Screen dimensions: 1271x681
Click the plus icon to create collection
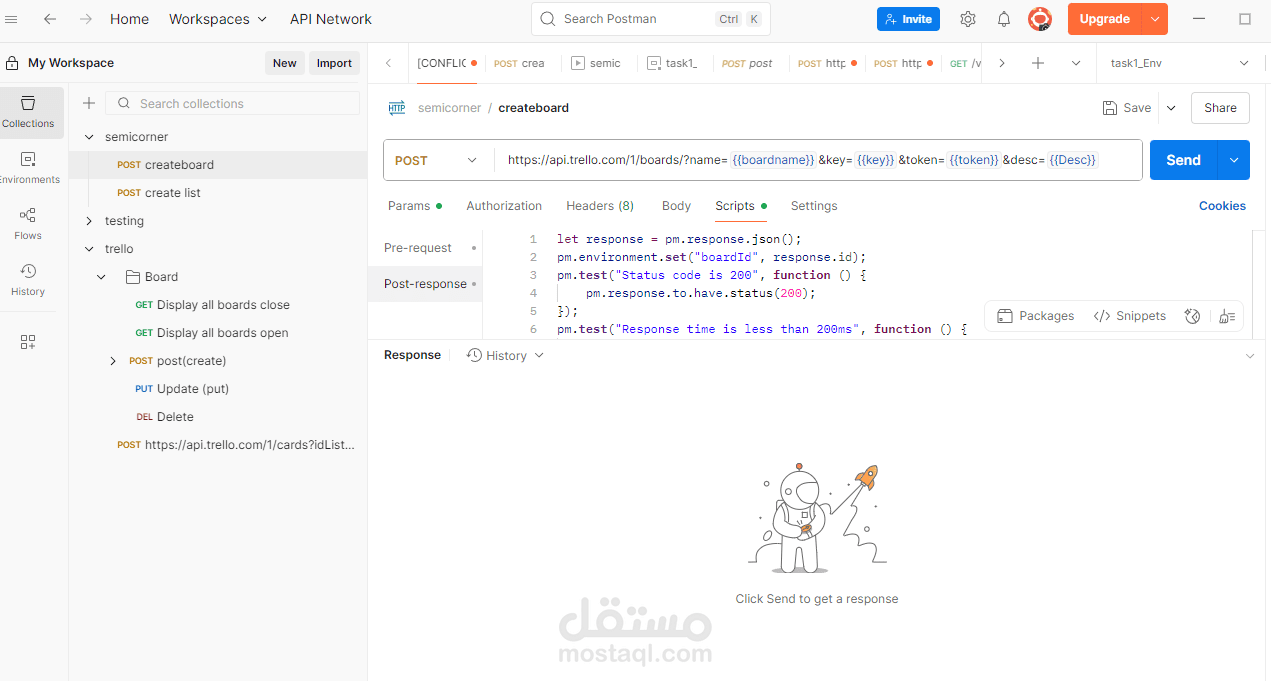point(89,103)
